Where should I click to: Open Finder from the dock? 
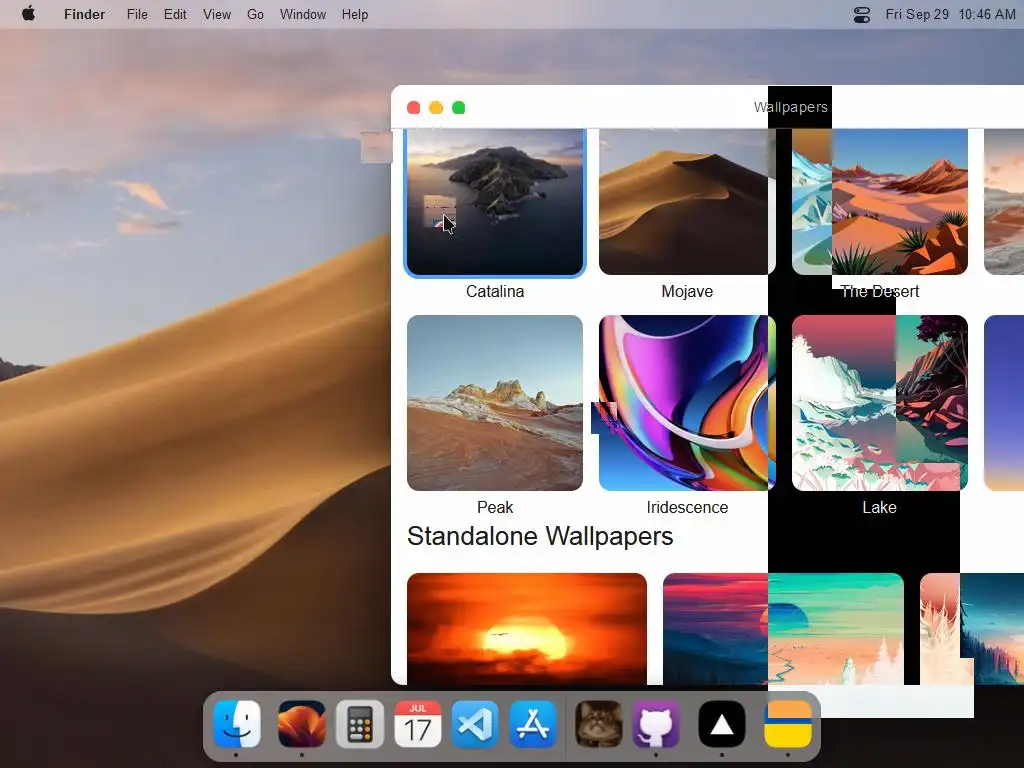[236, 724]
